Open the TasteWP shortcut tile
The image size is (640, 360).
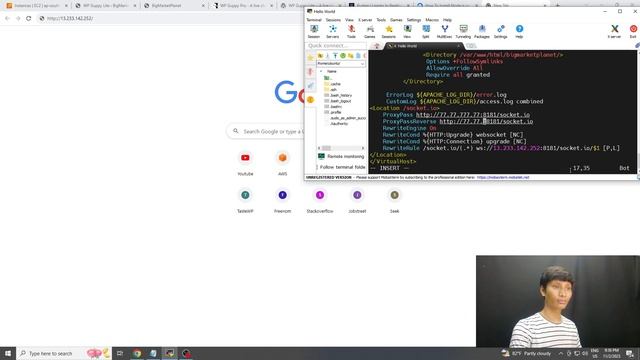245,201
